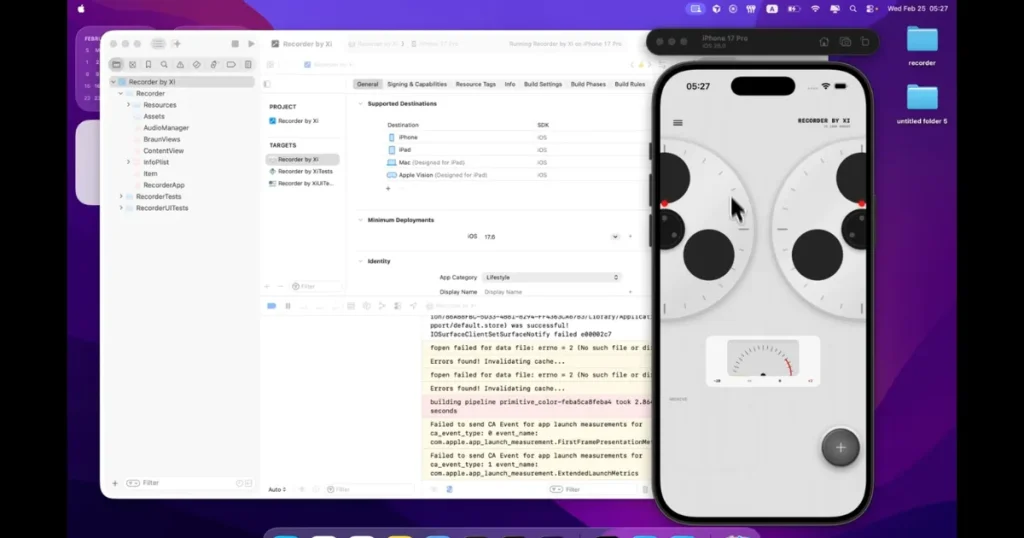Open the Issue navigator warning icon
Viewport: 1024px width, 538px height.
pos(180,65)
